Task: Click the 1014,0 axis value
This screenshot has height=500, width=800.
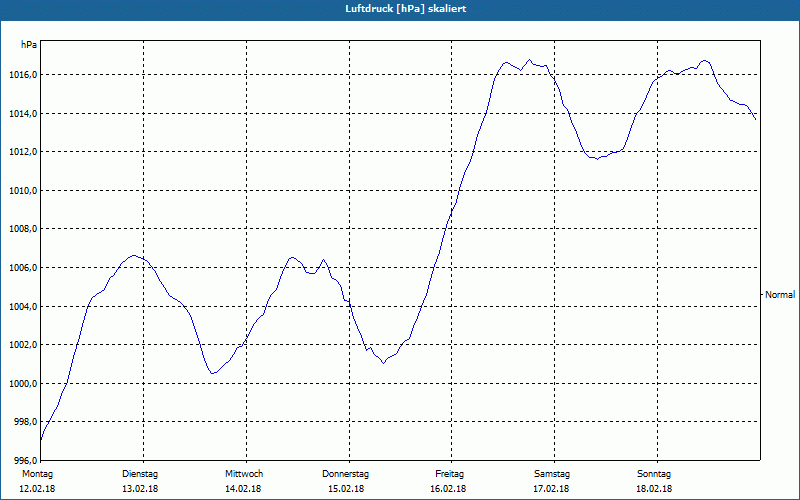Action: [x=23, y=114]
